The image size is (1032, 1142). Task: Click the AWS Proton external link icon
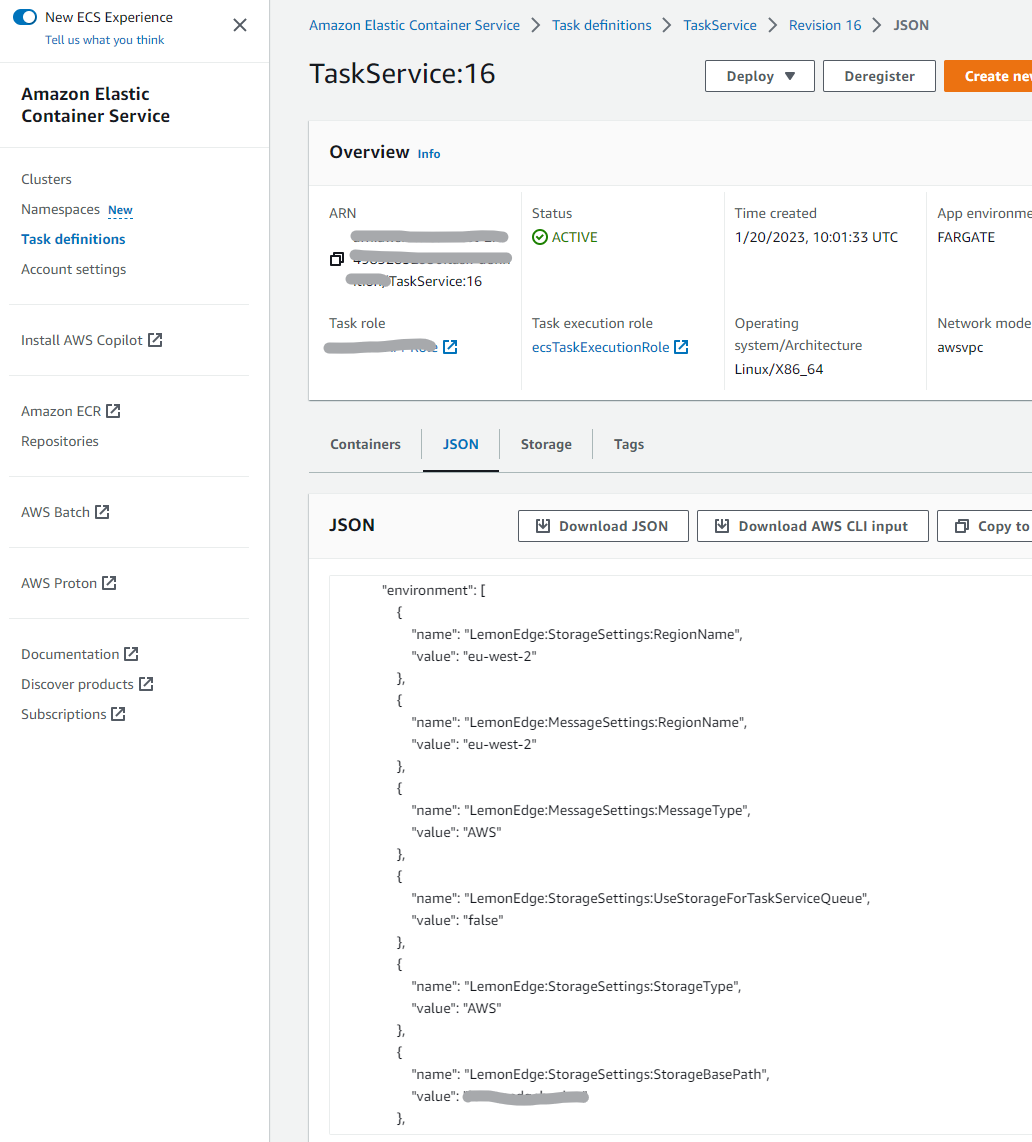109,583
